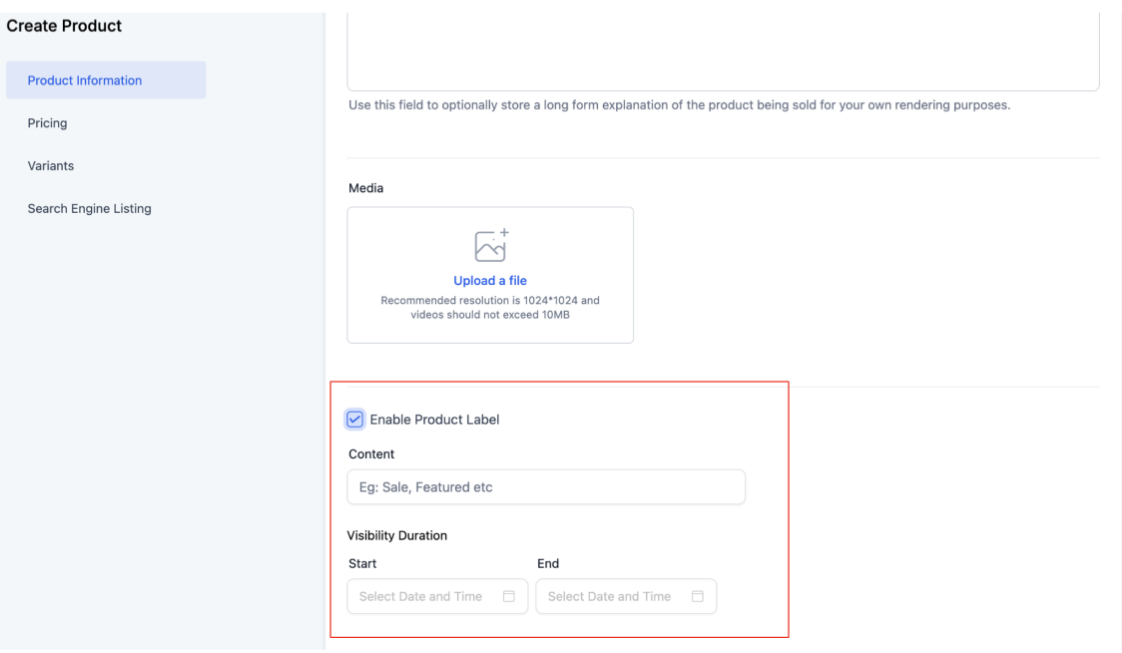1122x653 pixels.
Task: Click the Content field label
Action: click(x=371, y=454)
